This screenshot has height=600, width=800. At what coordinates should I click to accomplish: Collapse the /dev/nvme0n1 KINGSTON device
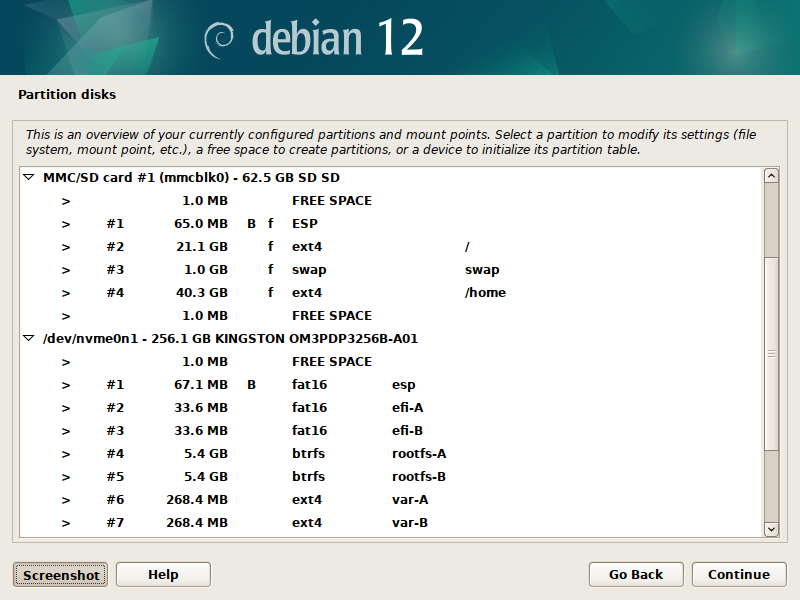tap(29, 338)
